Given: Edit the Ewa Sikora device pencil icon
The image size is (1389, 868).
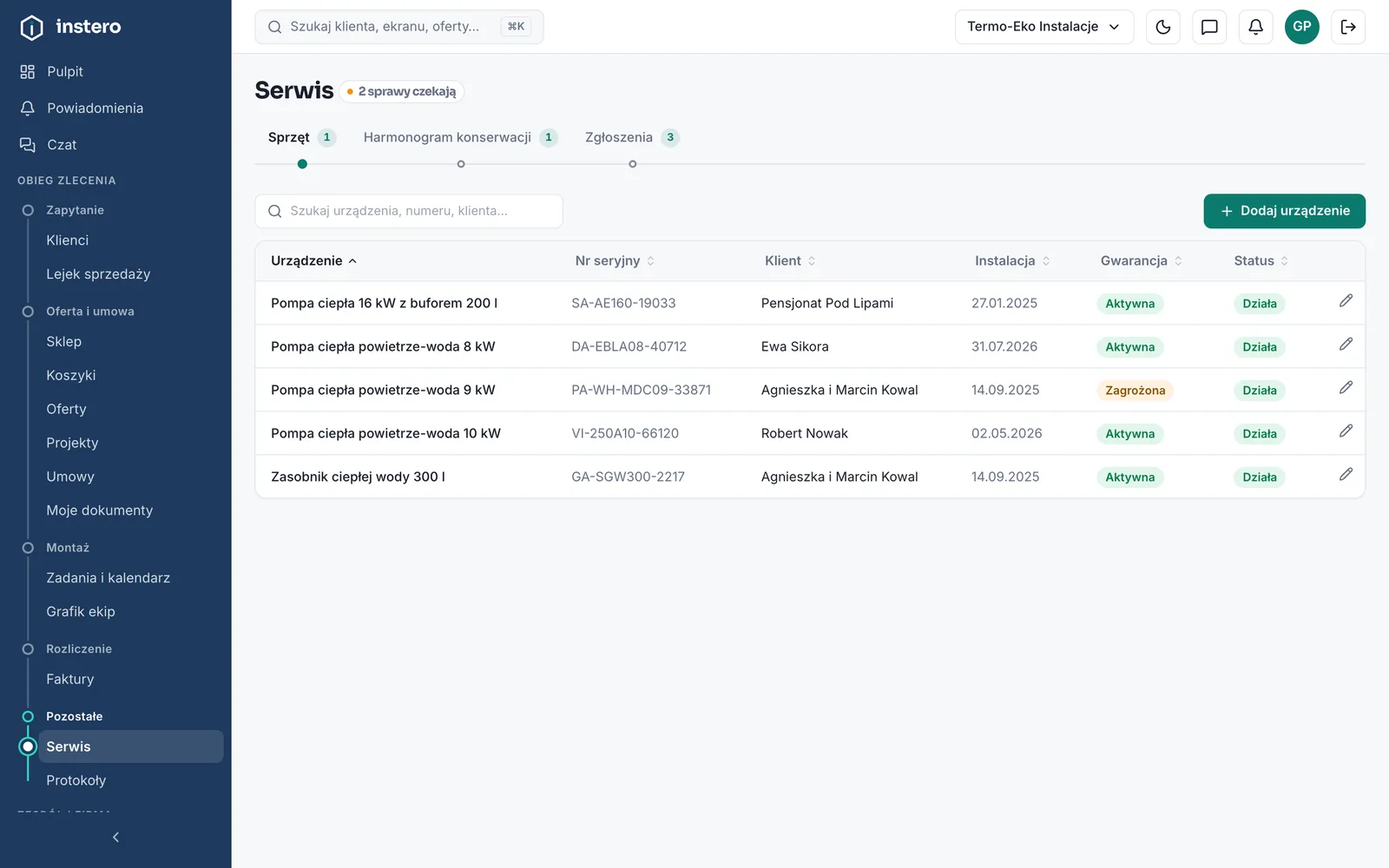Looking at the screenshot, I should tap(1346, 345).
